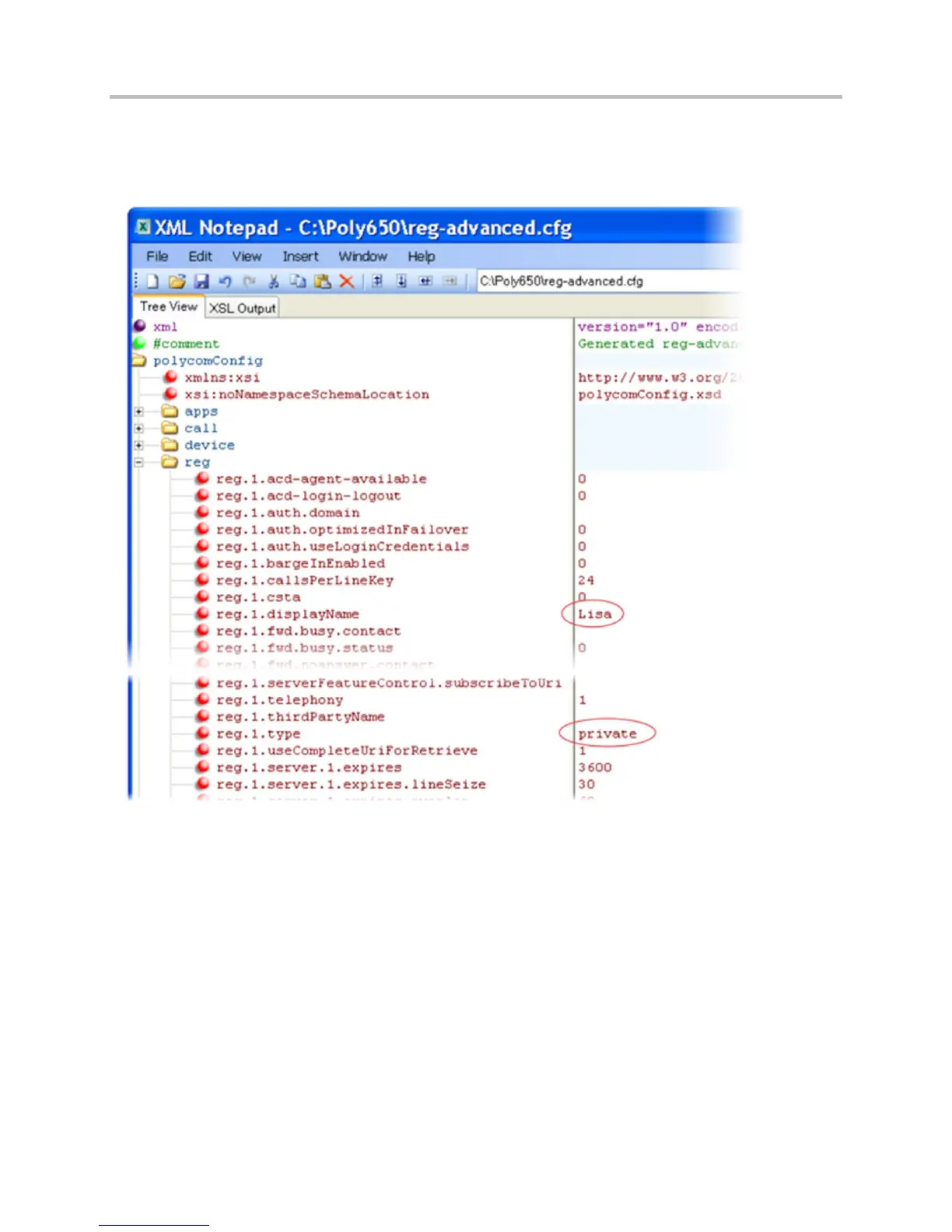Click the red X Delete icon

point(347,282)
